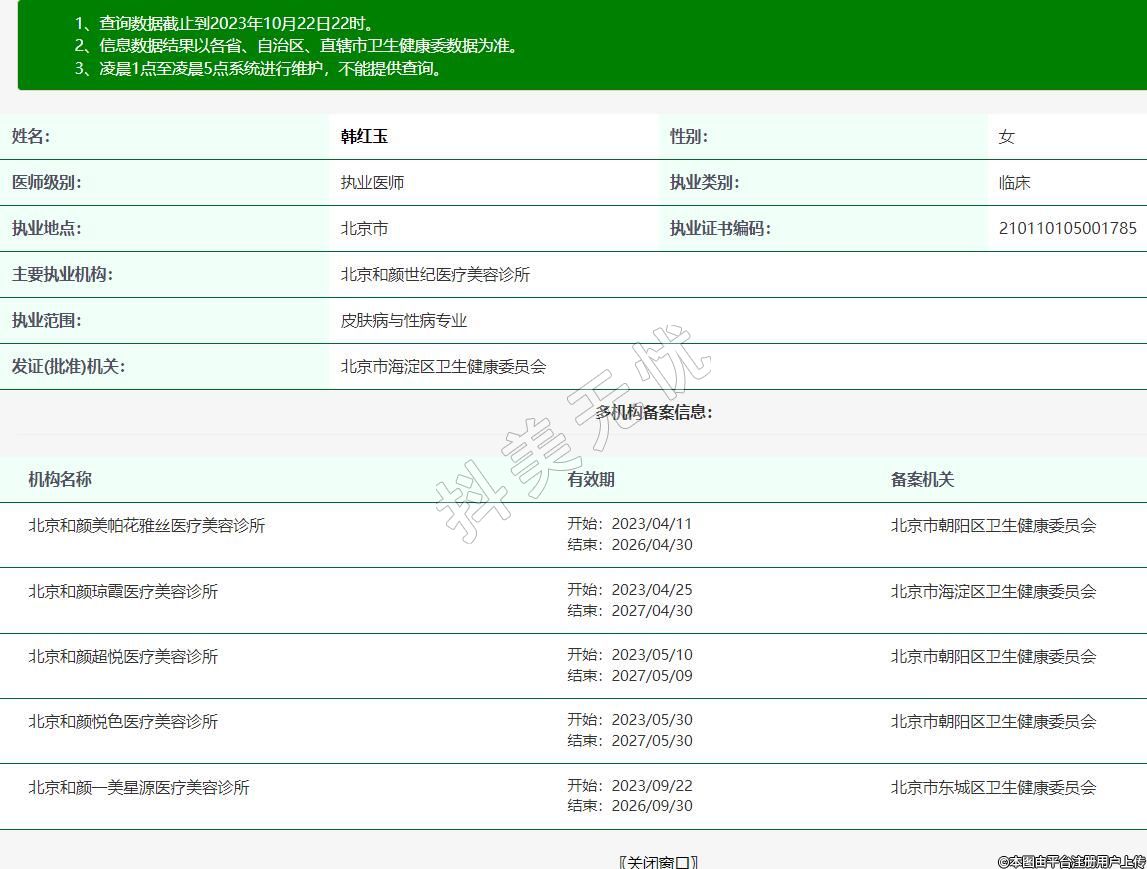The width and height of the screenshot is (1147, 869).
Task: Click the physician level value 执业医师
Action: [372, 183]
